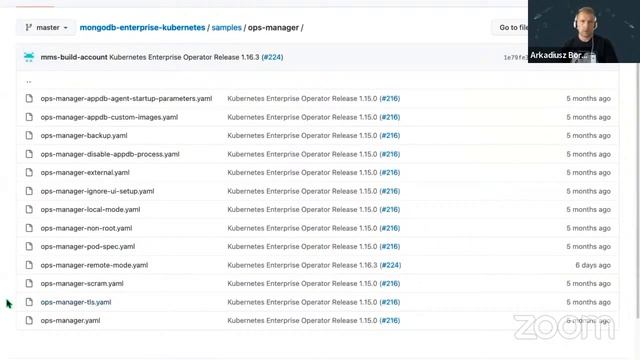Click the mms-build-account avatar icon
The image size is (640, 360).
pos(29,57)
